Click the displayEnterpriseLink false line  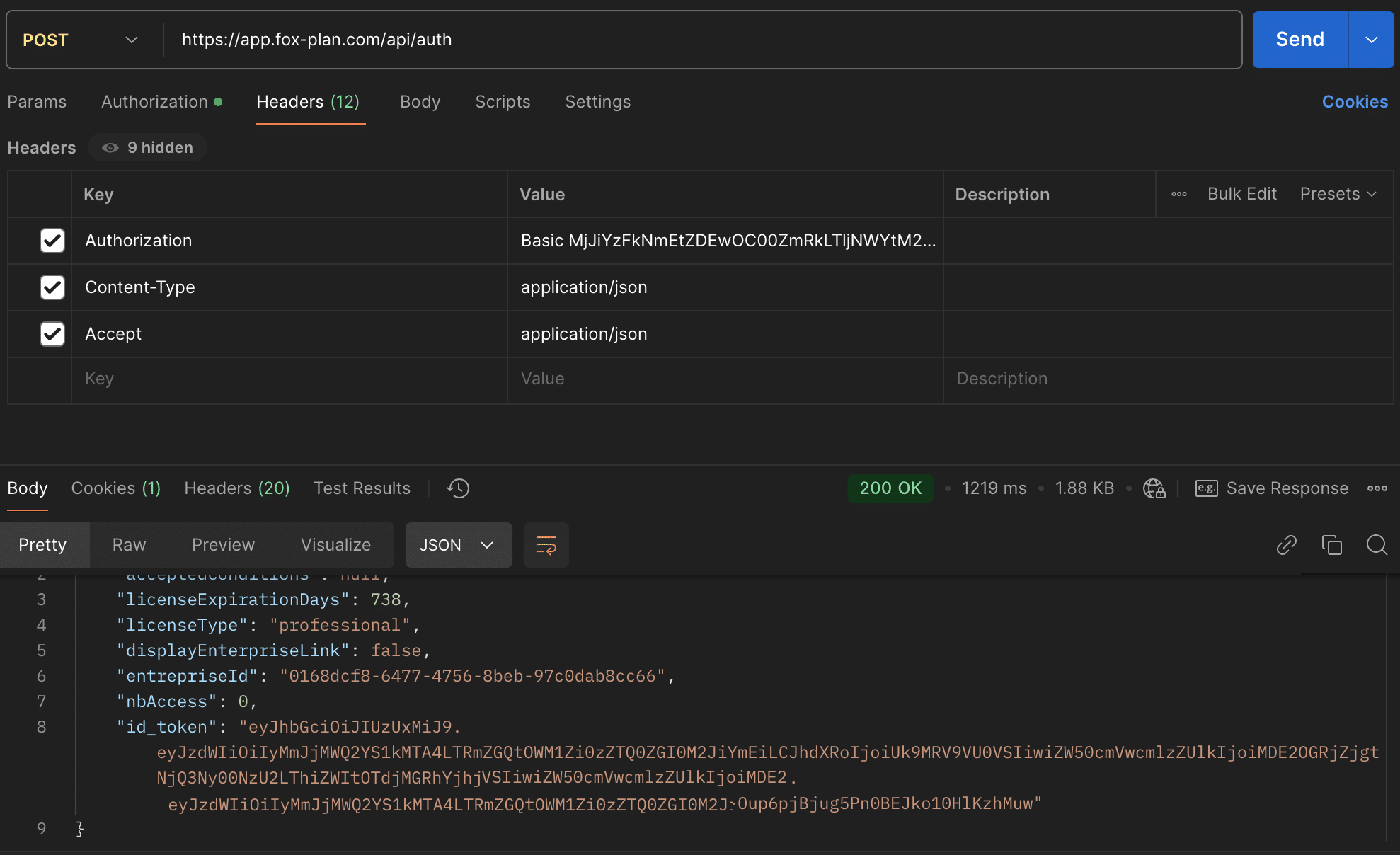coord(273,650)
